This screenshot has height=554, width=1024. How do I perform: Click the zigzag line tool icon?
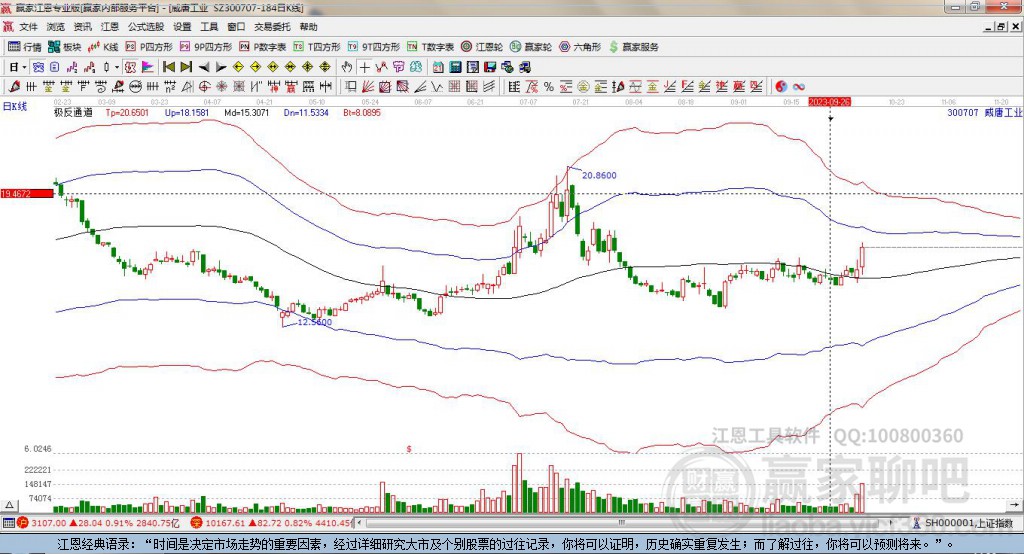point(436,86)
